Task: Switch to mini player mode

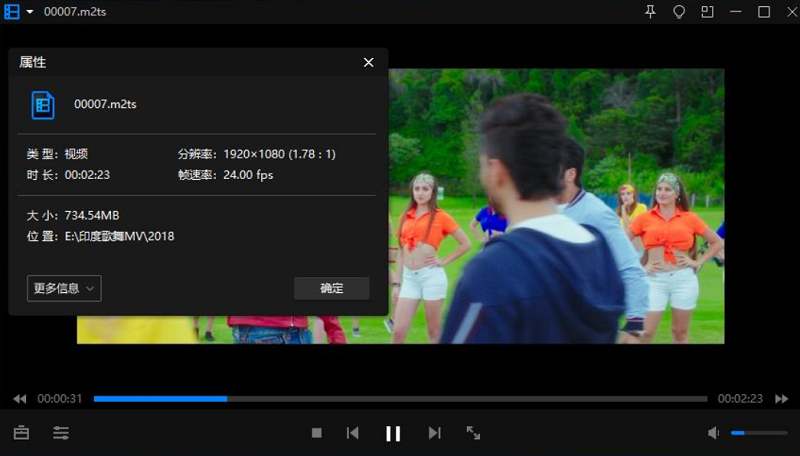Action: click(x=707, y=12)
